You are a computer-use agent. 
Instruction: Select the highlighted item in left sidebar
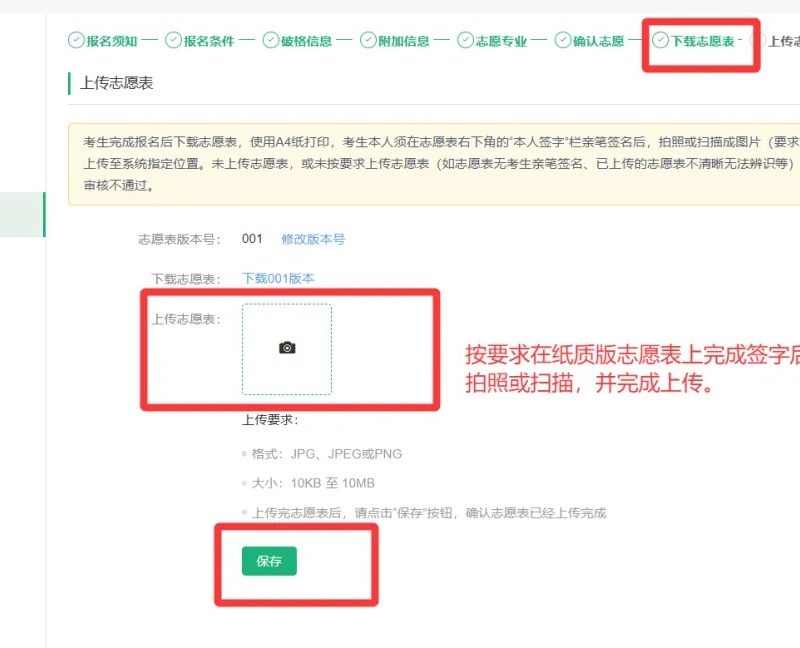pyautogui.click(x=22, y=215)
